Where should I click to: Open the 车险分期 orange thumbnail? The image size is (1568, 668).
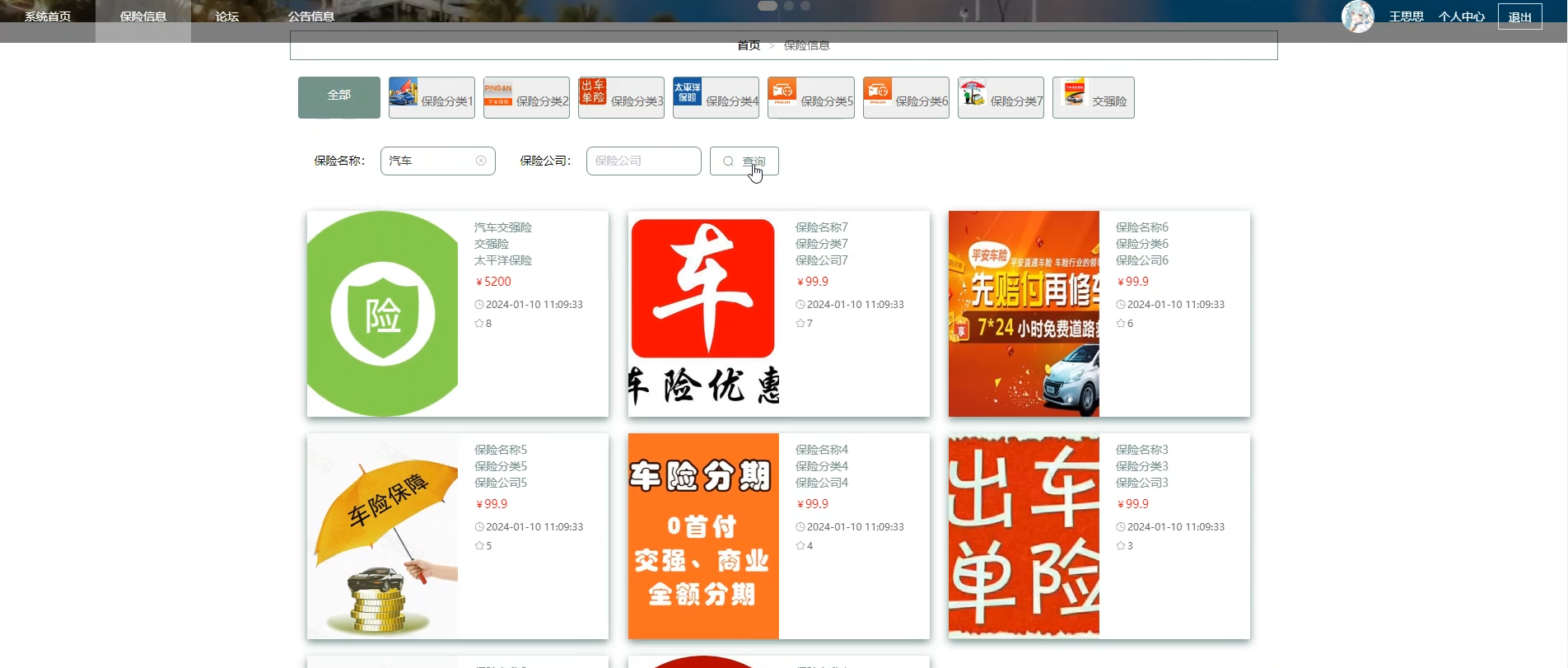tap(703, 536)
